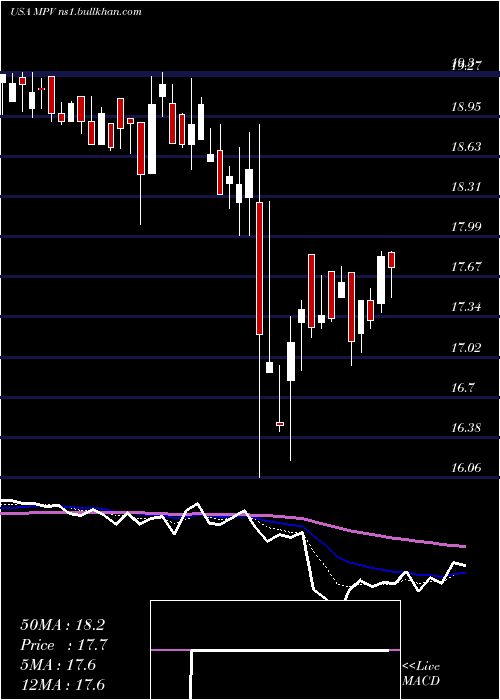Click the '<<Live MACD' label
Viewport: 500px width, 700px height.
(x=421, y=673)
